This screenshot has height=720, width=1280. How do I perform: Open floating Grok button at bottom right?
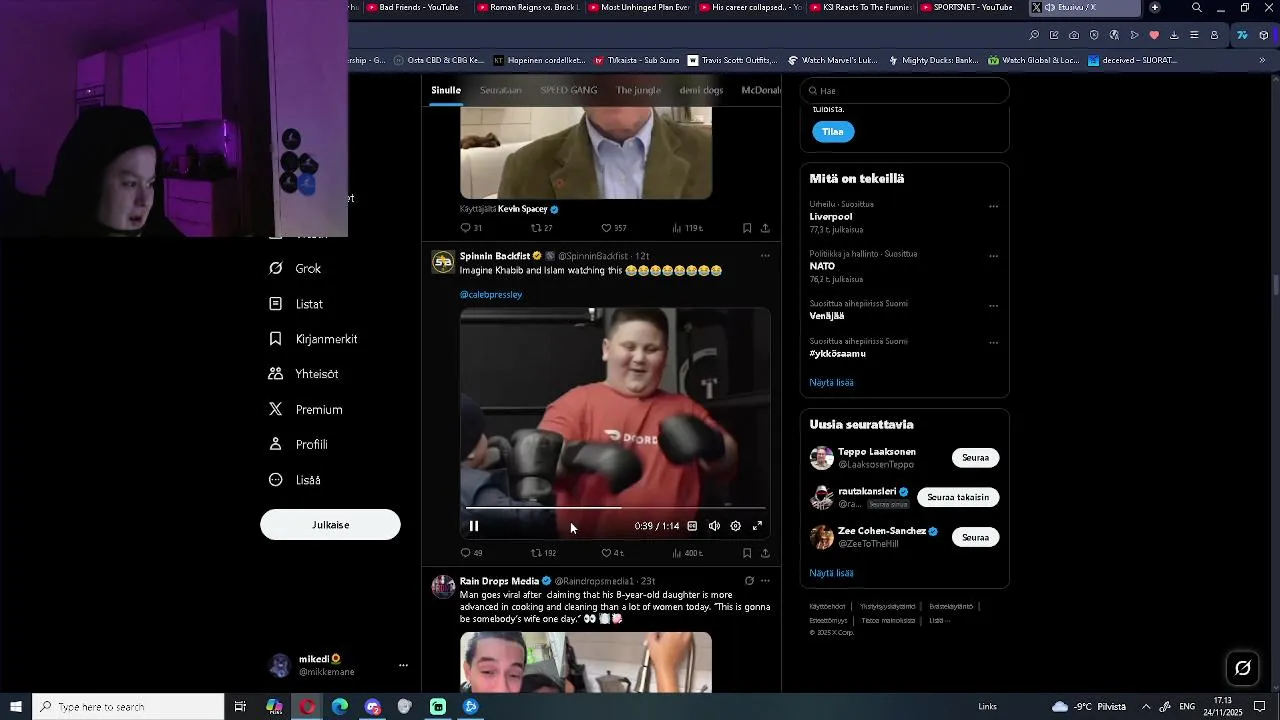click(x=1243, y=668)
